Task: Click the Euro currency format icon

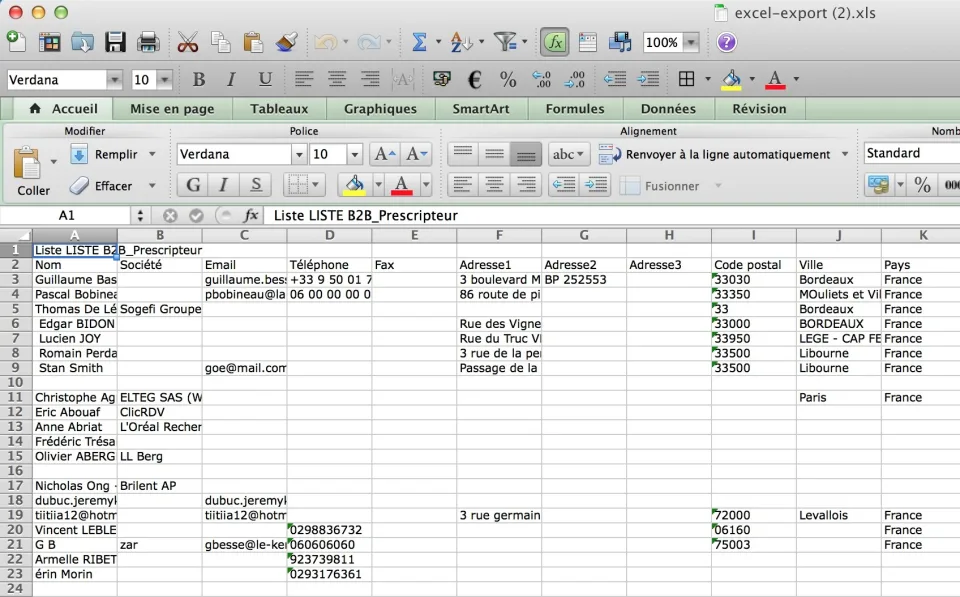Action: tap(474, 79)
